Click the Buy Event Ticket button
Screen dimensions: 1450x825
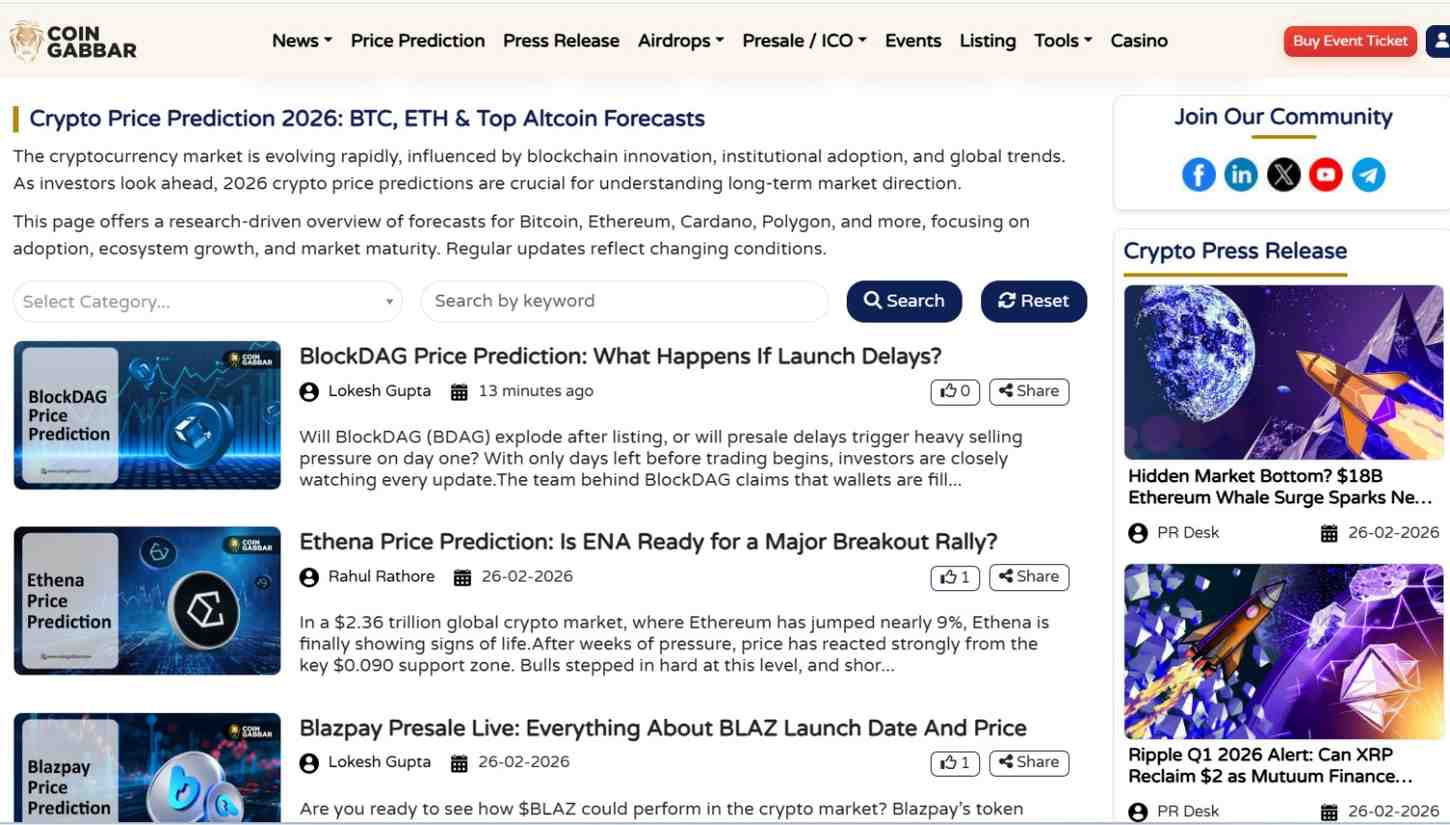click(1350, 41)
